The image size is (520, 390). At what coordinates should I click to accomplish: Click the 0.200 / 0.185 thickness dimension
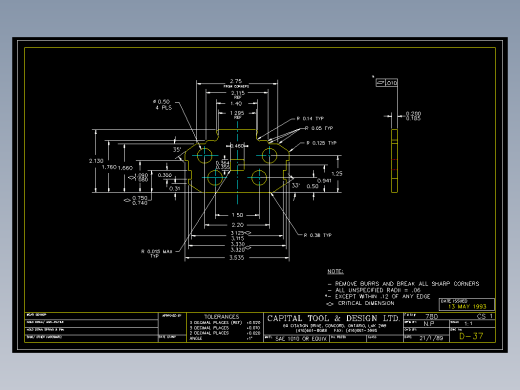[x=413, y=116]
